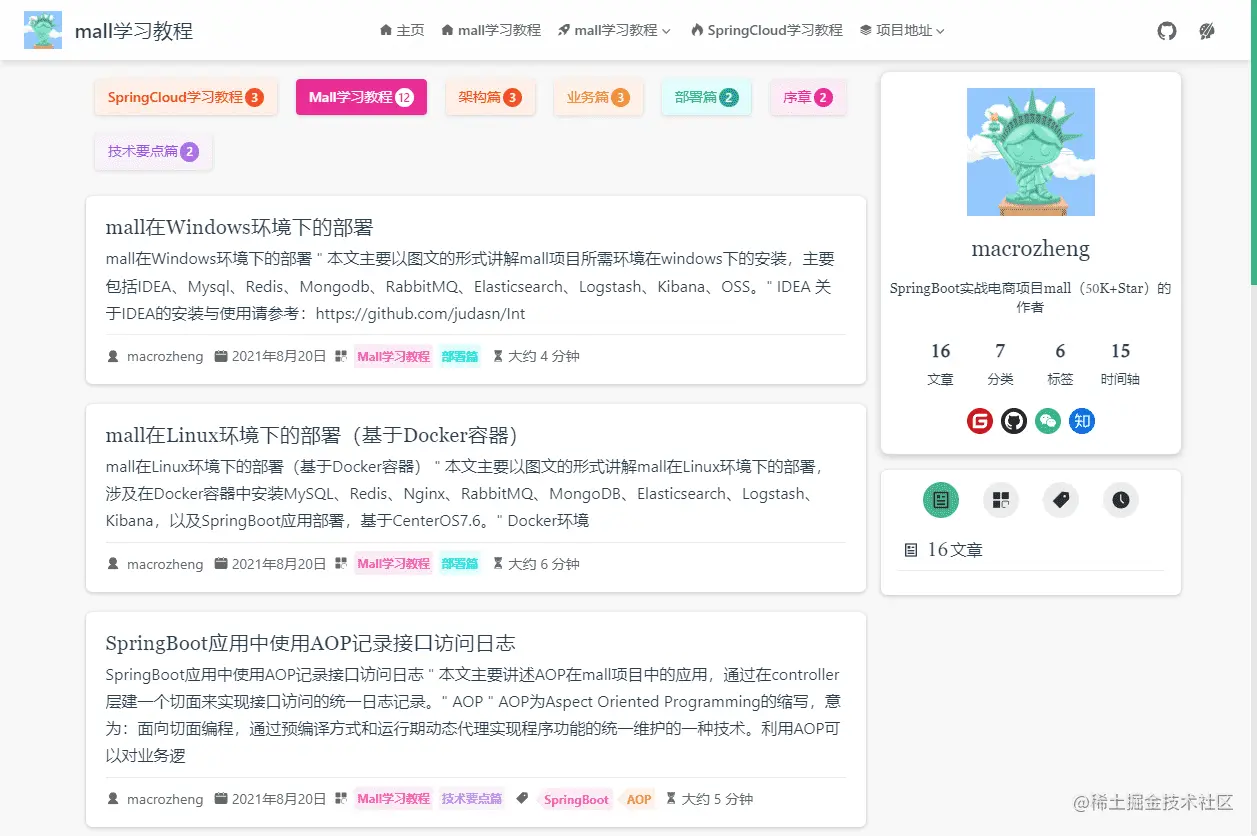The height and width of the screenshot is (836, 1257).
Task: Select the articles icon tab in sidebar
Action: (x=941, y=500)
